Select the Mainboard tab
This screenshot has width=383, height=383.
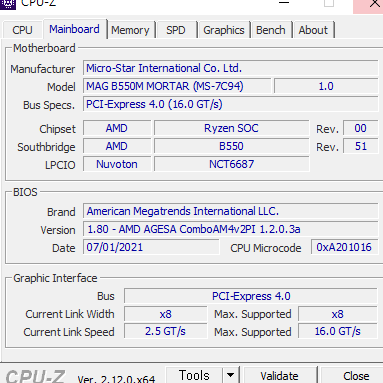click(x=74, y=29)
